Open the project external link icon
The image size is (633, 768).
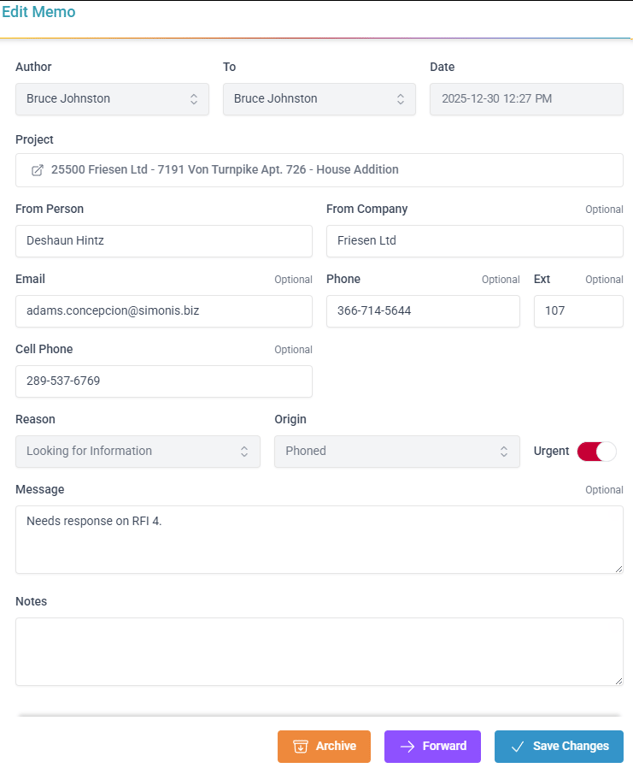(x=37, y=170)
